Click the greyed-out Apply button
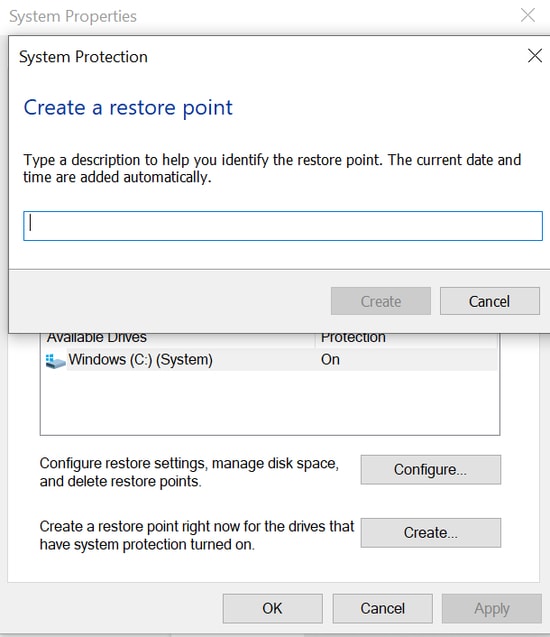The image size is (550, 637). pyautogui.click(x=492, y=608)
